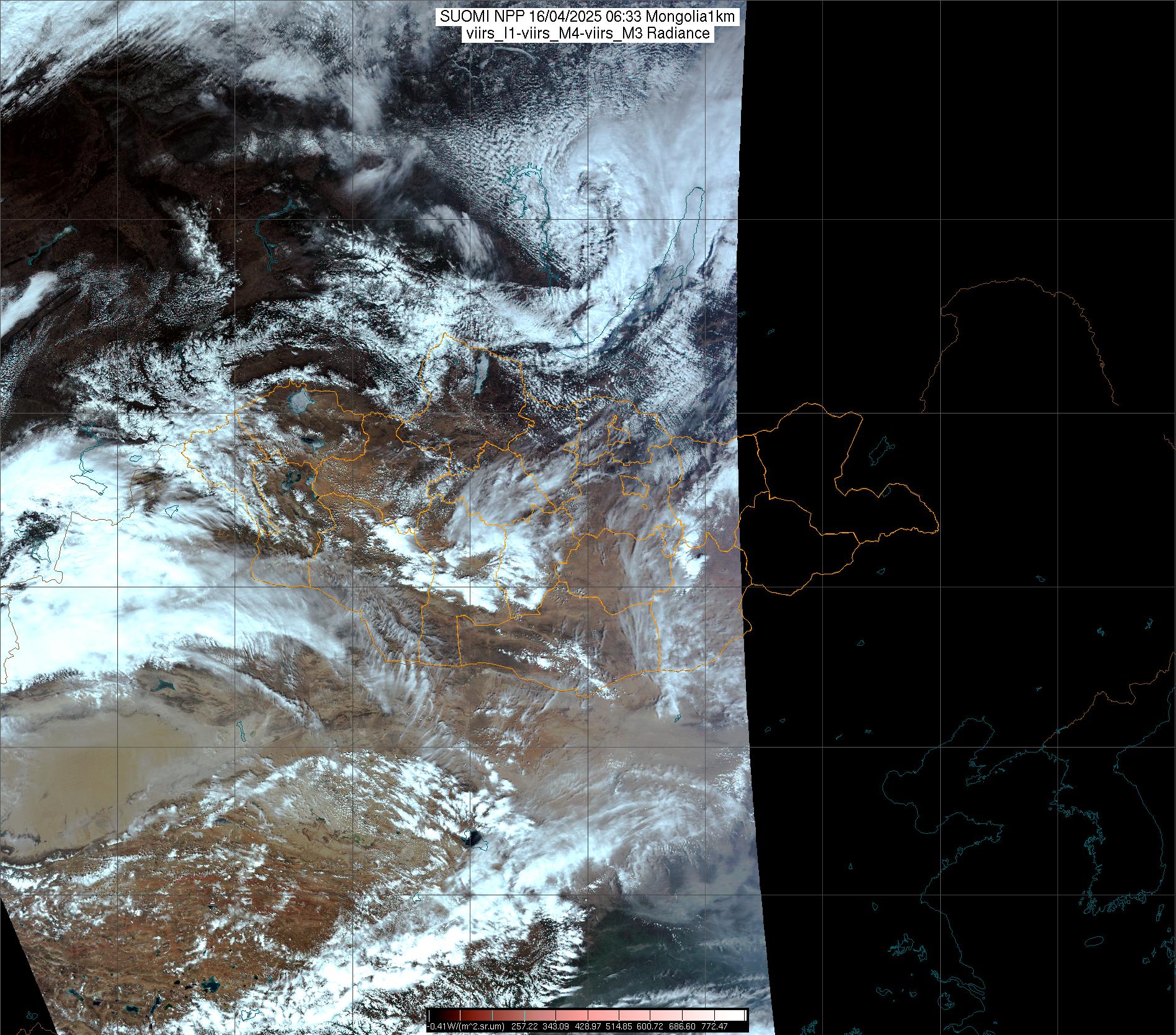Image resolution: width=1176 pixels, height=1035 pixels.
Task: Click the '772.47' scale value
Action: click(714, 1027)
